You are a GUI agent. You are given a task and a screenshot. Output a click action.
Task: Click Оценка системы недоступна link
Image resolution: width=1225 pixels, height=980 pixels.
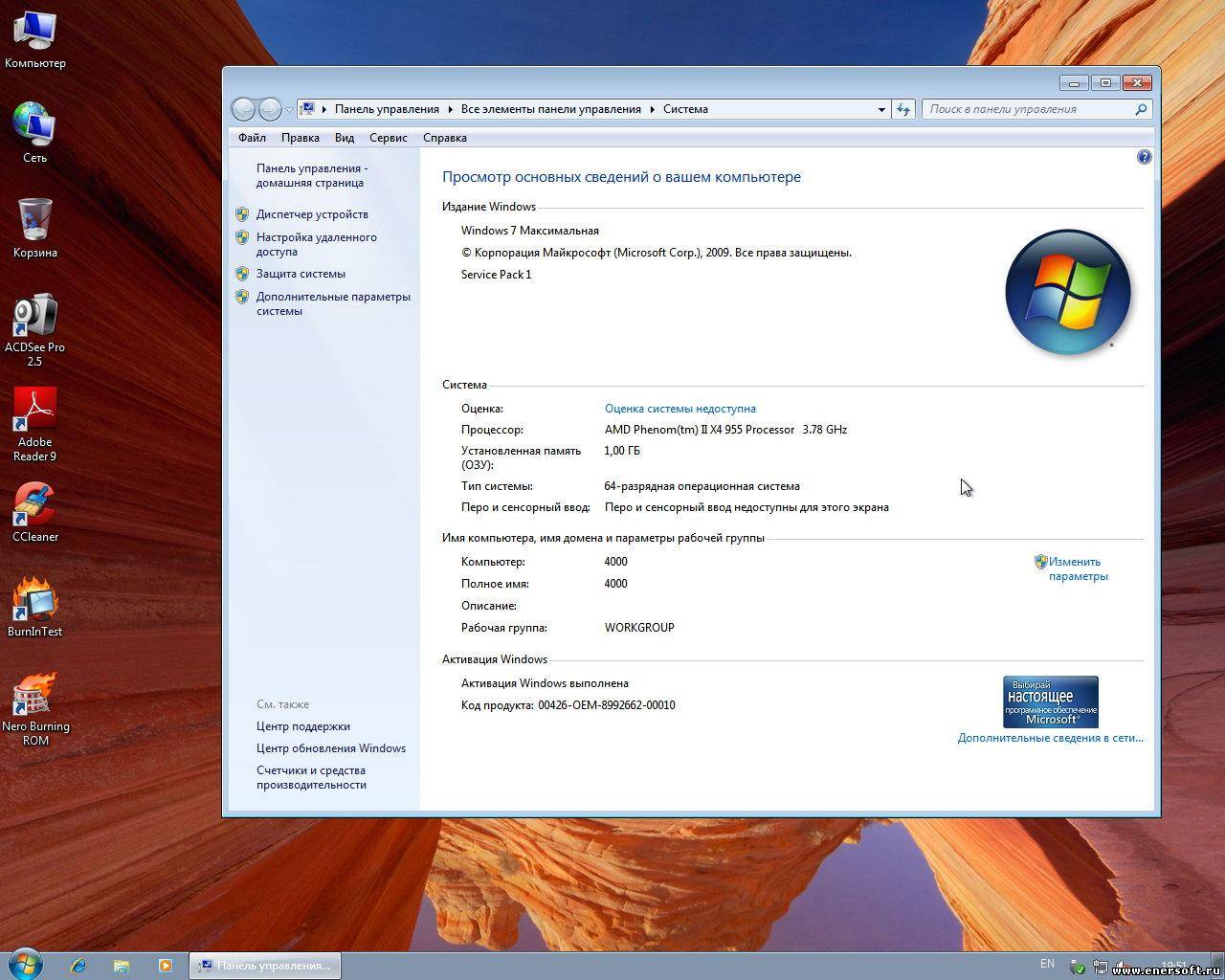tap(680, 409)
